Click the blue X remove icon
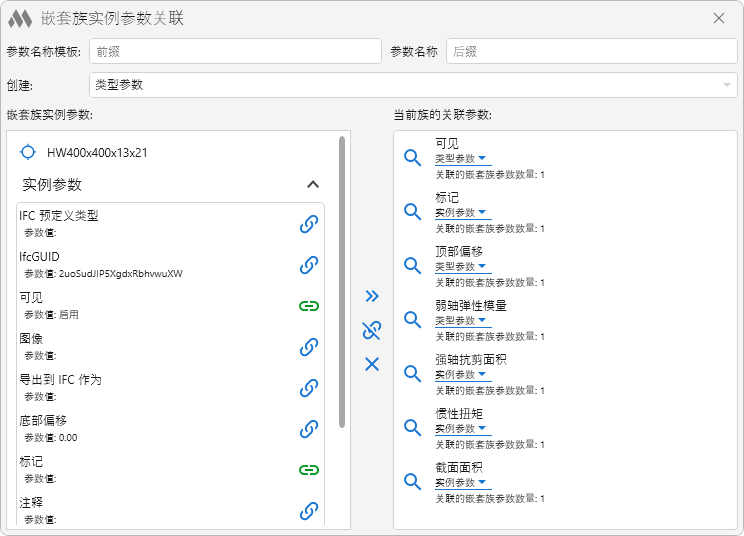The height and width of the screenshot is (536, 744). coord(372,364)
